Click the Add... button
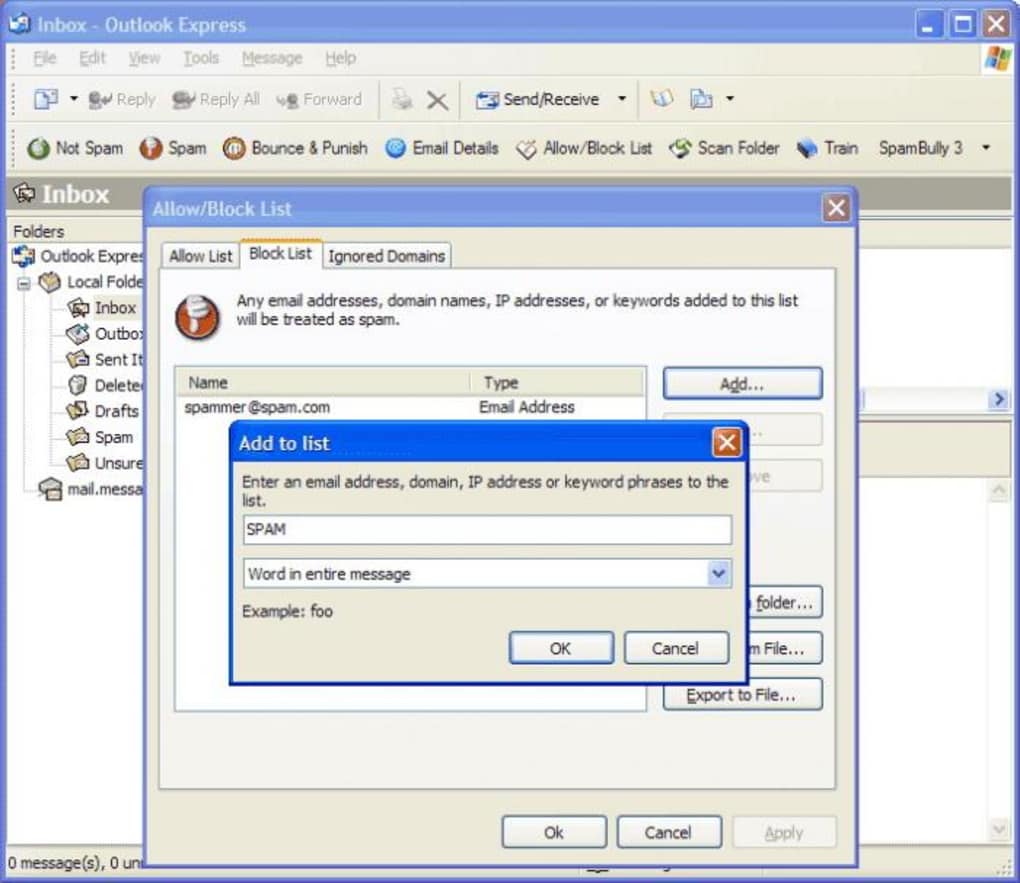The width and height of the screenshot is (1020, 883). 742,384
